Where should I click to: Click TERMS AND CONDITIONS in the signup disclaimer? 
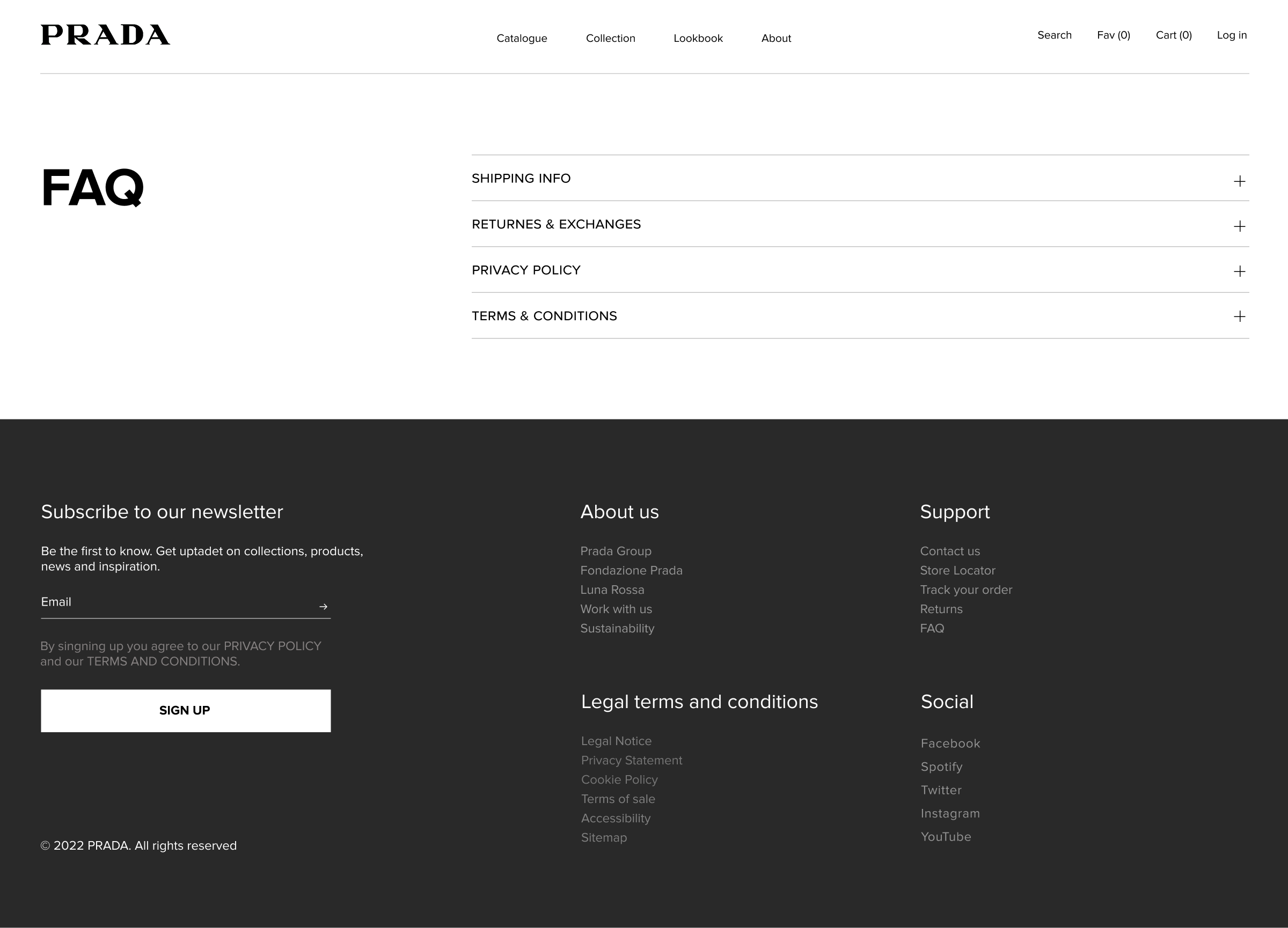pyautogui.click(x=164, y=661)
